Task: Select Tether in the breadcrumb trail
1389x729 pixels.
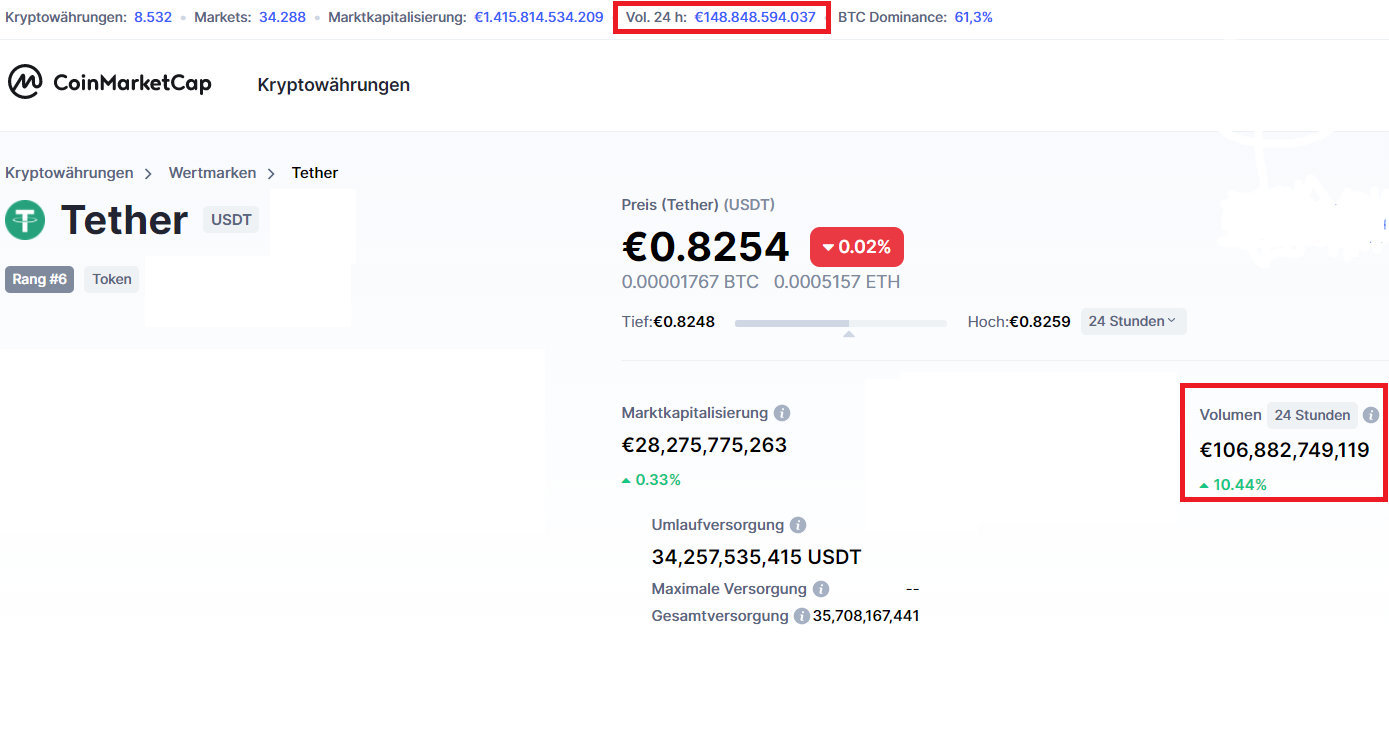Action: pyautogui.click(x=314, y=172)
